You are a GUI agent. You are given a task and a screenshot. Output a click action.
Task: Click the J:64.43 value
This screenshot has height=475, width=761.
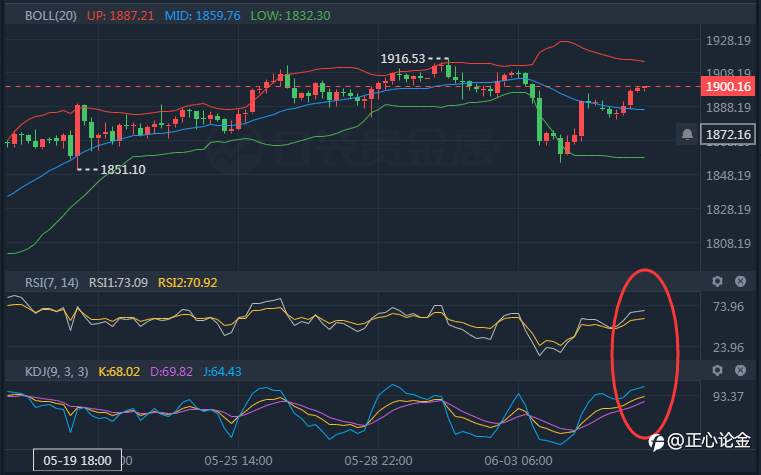222,372
